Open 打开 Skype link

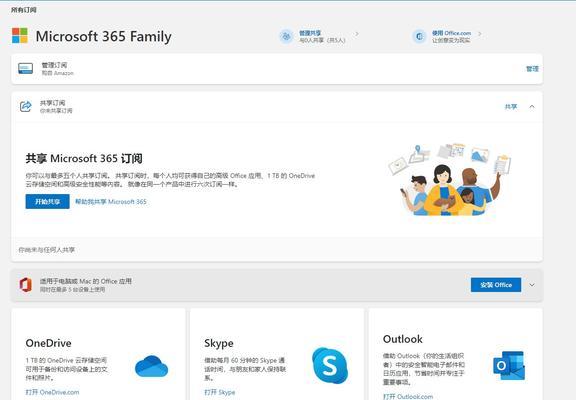[x=219, y=392]
